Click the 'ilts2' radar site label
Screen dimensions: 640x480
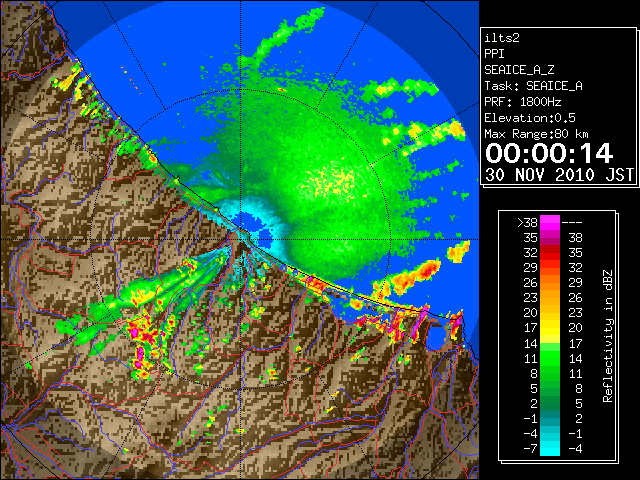pyautogui.click(x=502, y=38)
